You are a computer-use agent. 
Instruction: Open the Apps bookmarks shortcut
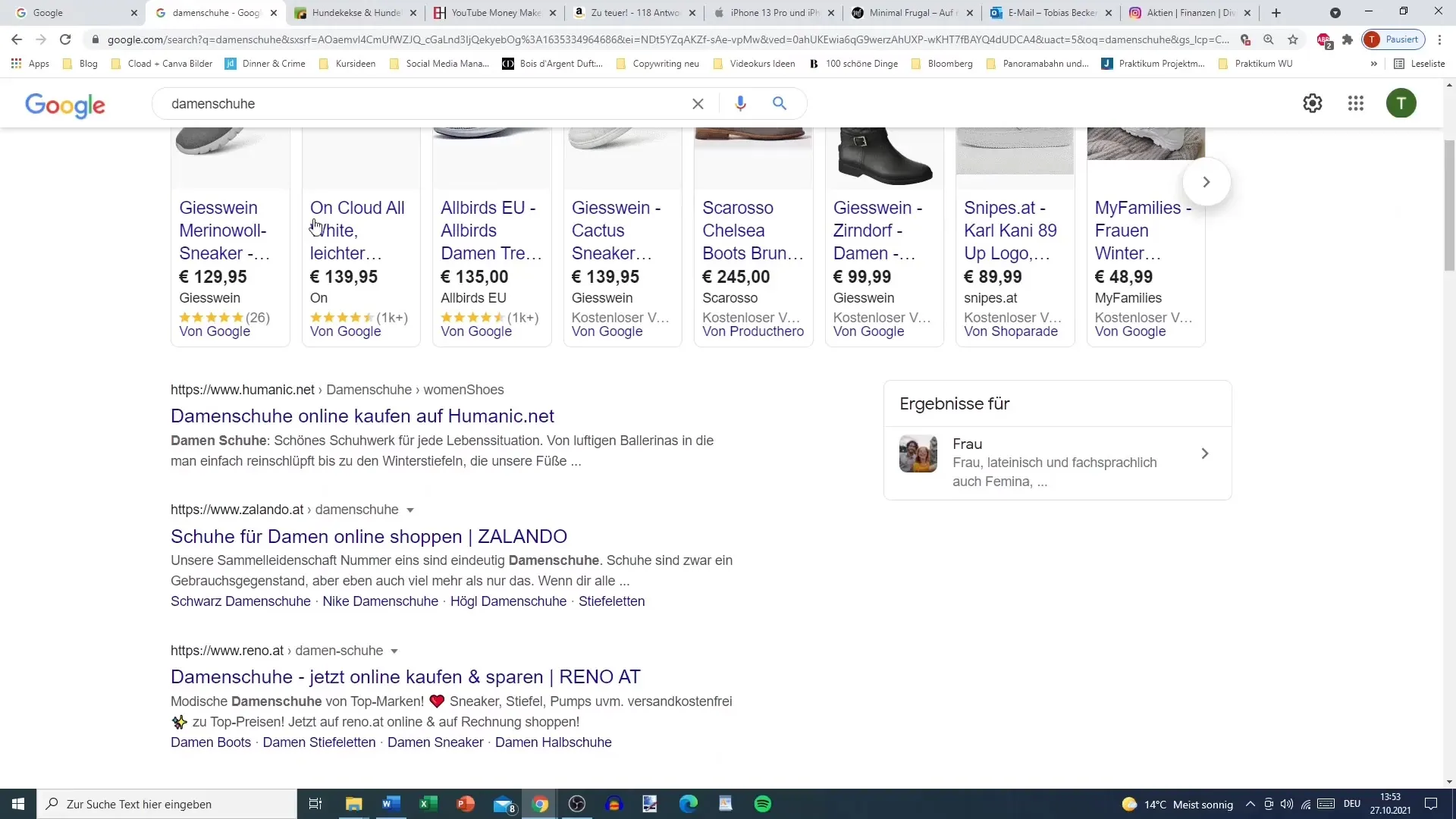point(30,64)
